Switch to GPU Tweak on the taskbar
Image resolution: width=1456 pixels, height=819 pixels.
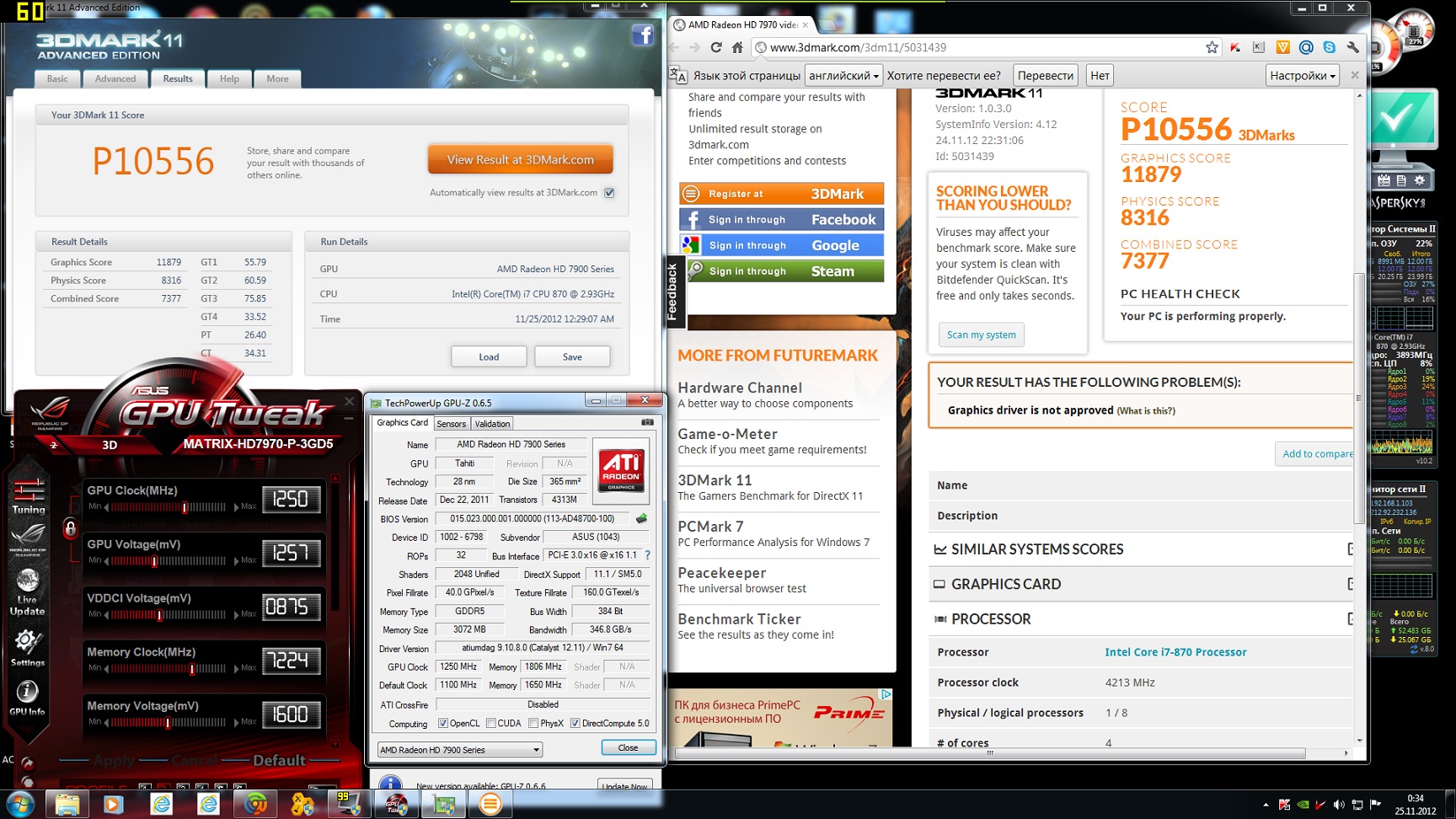coord(396,804)
